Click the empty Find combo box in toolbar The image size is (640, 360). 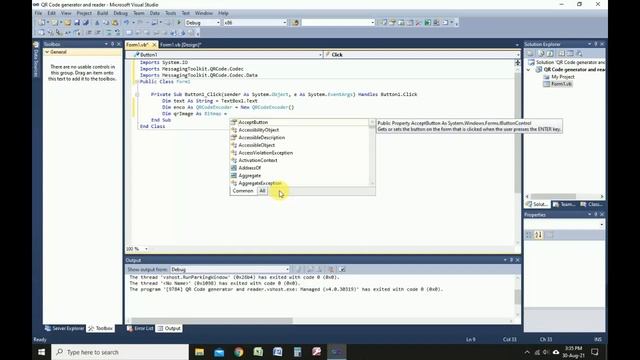[x=338, y=22]
